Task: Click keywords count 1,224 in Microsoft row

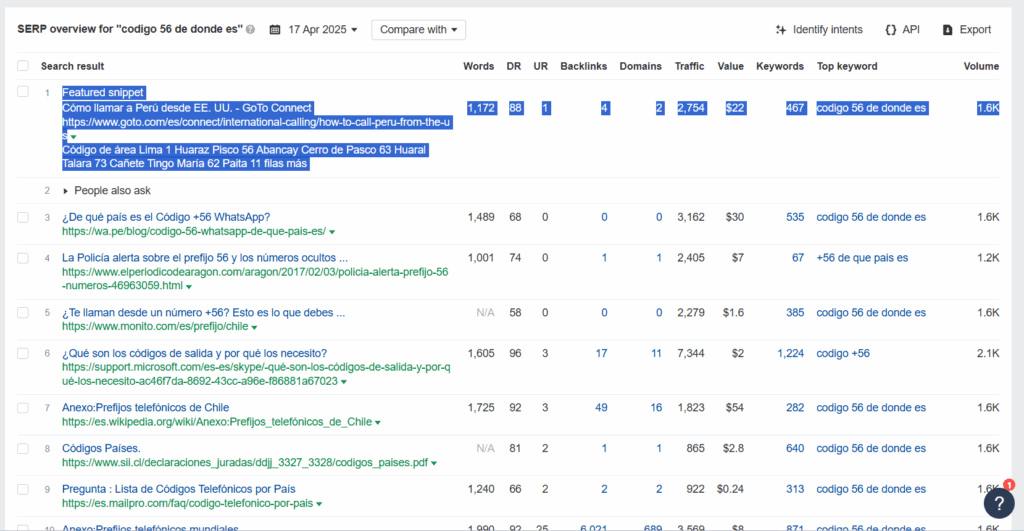Action: [x=790, y=353]
